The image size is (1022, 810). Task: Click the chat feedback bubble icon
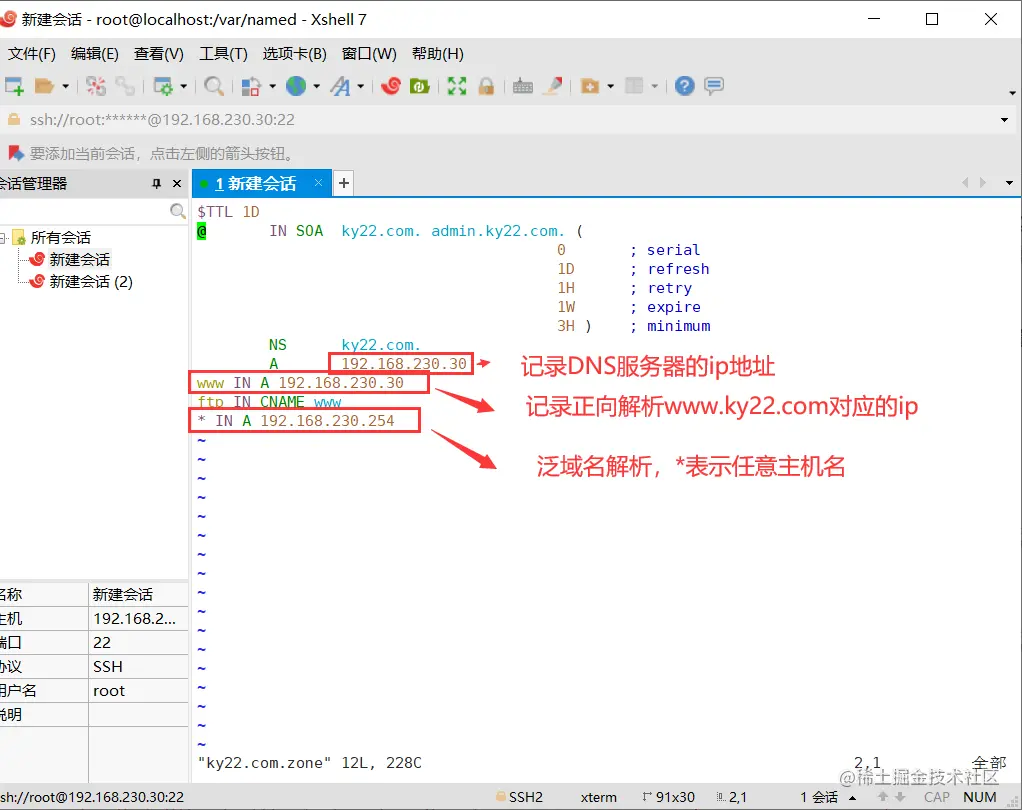point(714,86)
